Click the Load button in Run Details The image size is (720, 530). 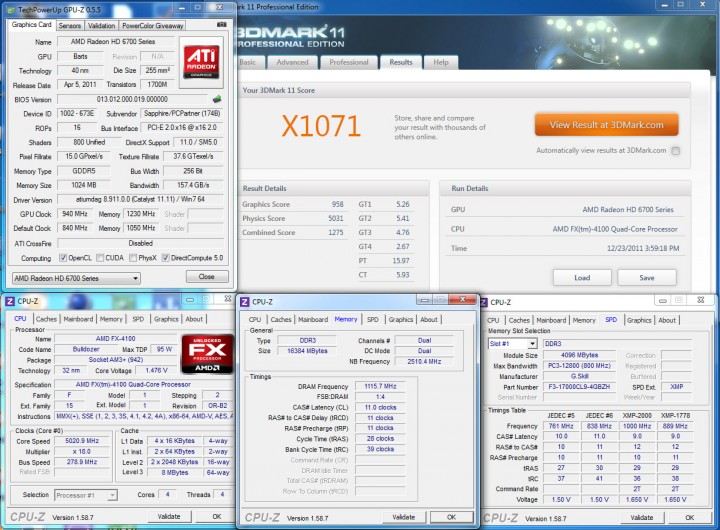tap(582, 277)
